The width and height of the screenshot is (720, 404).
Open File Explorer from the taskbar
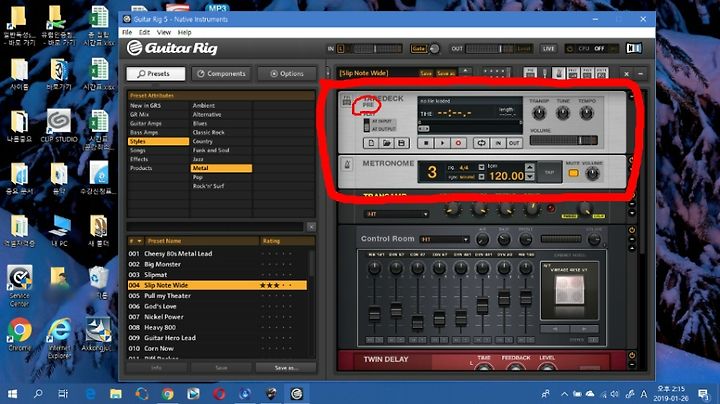116,393
